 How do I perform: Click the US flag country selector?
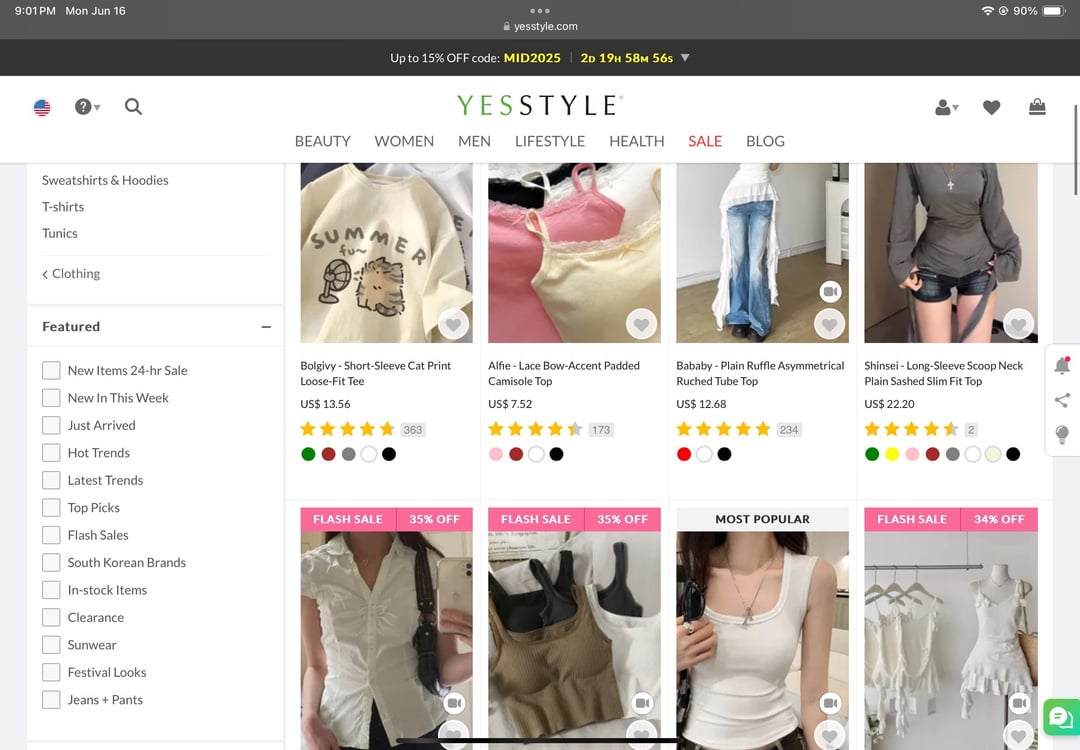(42, 108)
